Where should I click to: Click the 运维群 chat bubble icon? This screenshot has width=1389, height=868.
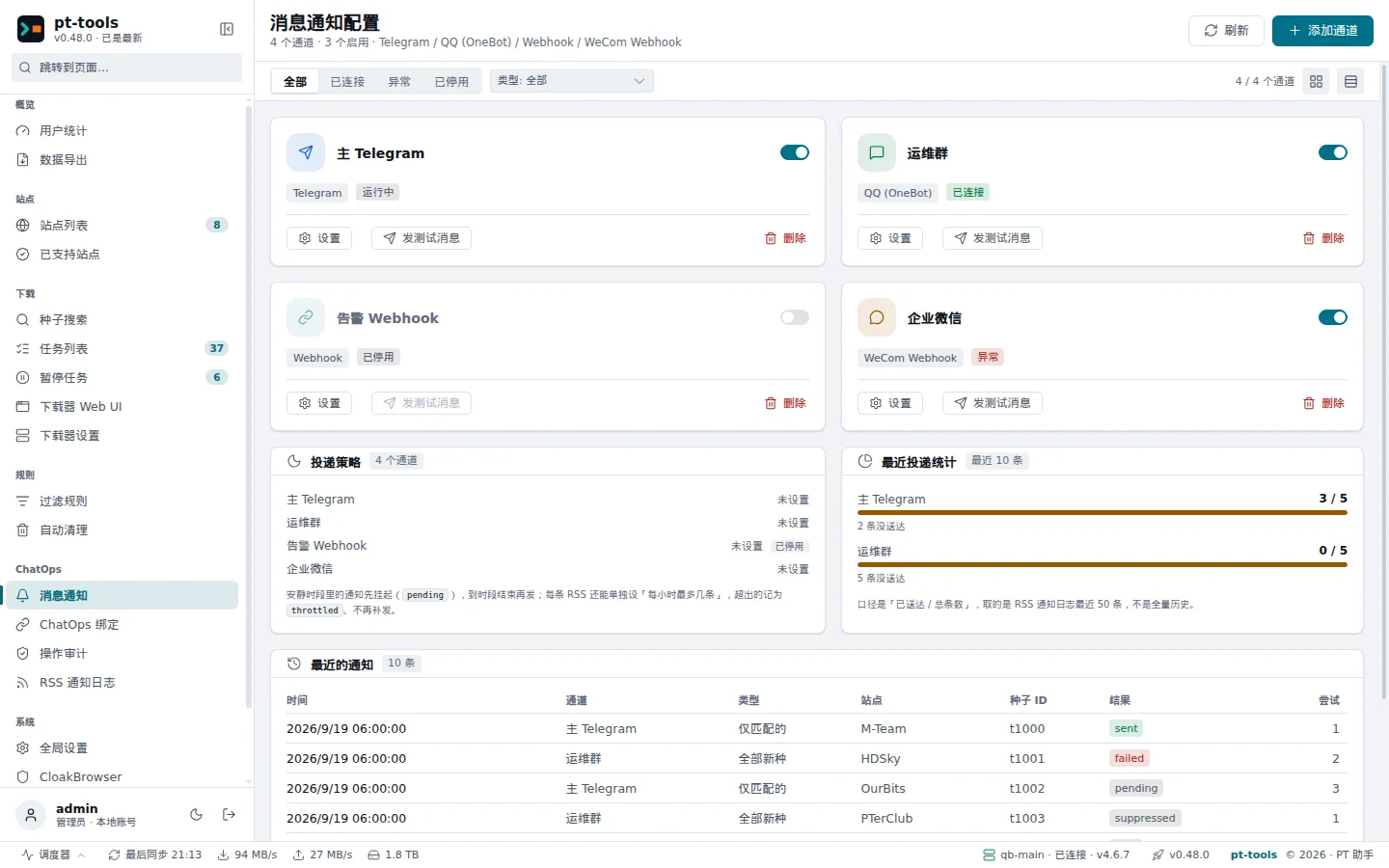click(877, 152)
